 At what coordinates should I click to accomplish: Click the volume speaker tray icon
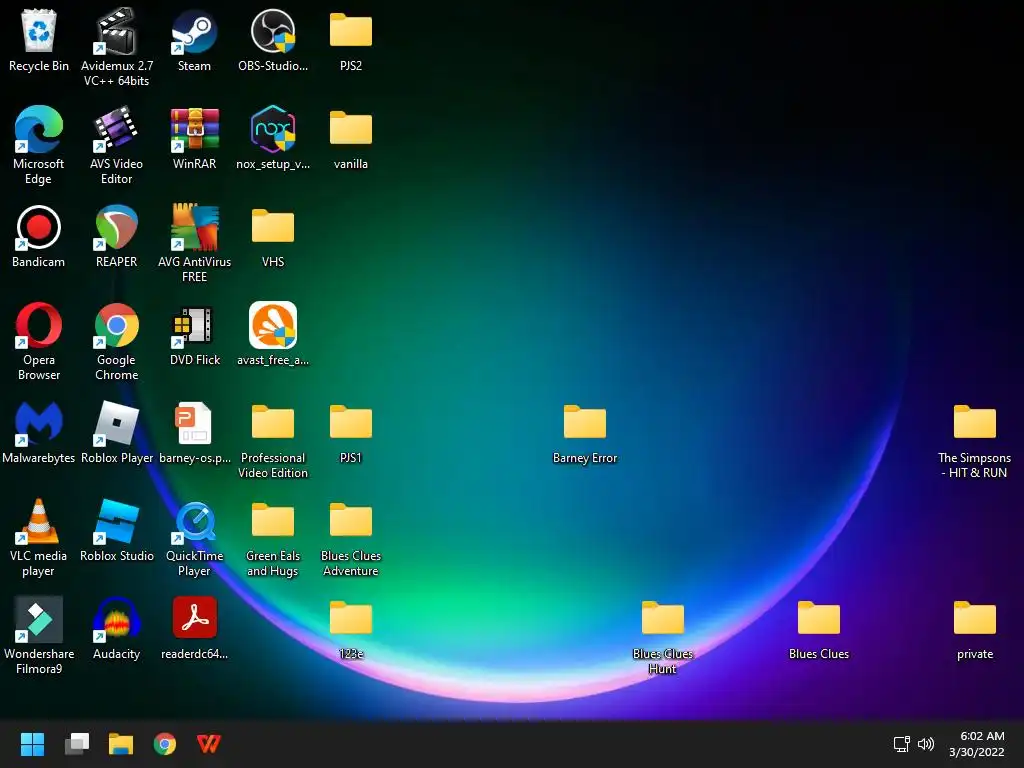pyautogui.click(x=926, y=744)
